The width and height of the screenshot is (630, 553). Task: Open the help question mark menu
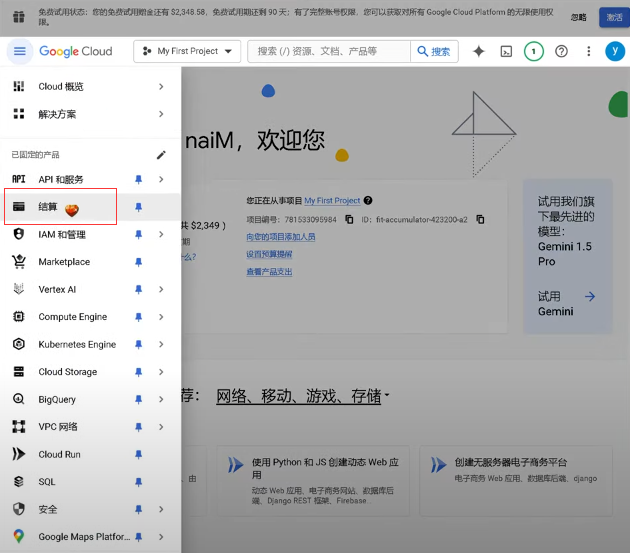point(561,51)
